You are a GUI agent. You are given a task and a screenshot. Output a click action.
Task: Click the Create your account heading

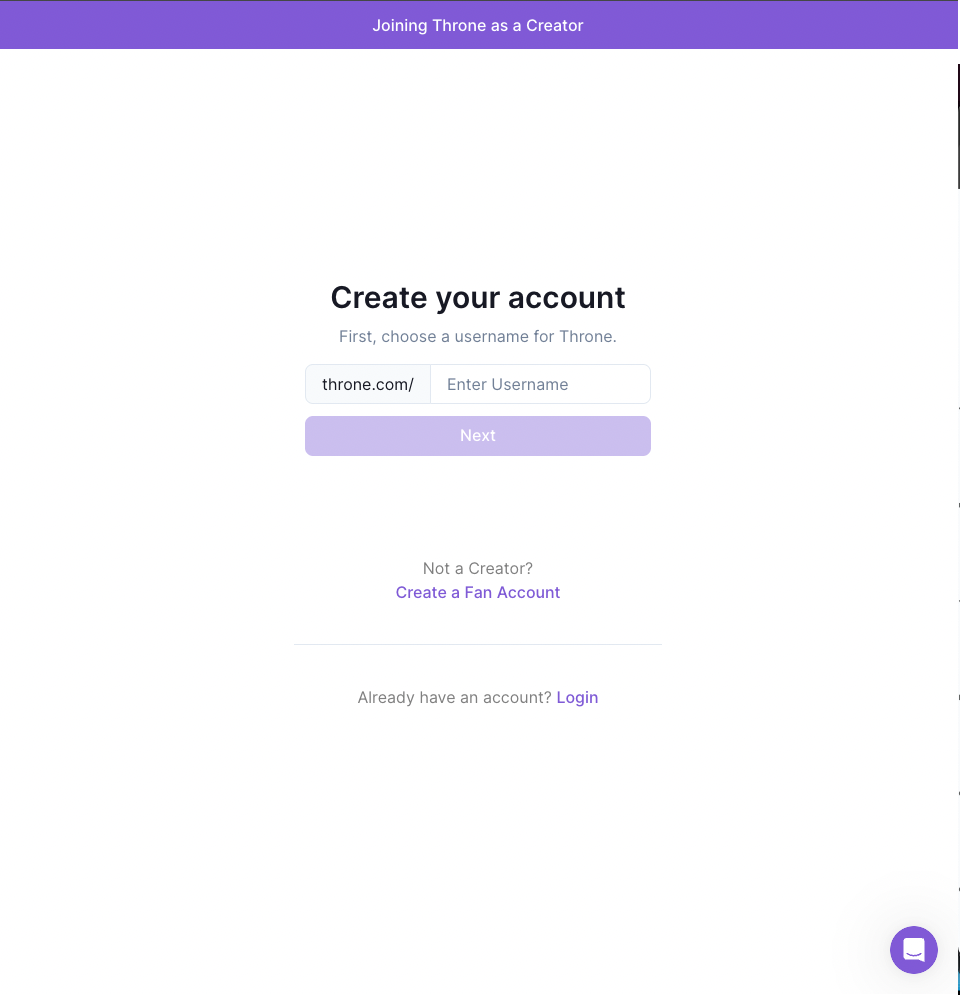tap(478, 298)
